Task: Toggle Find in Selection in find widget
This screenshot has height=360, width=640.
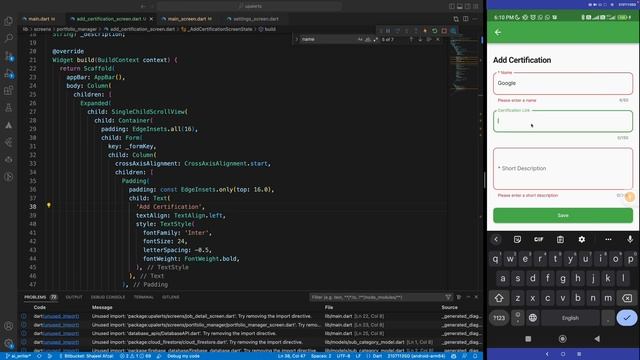Action: click(x=429, y=40)
